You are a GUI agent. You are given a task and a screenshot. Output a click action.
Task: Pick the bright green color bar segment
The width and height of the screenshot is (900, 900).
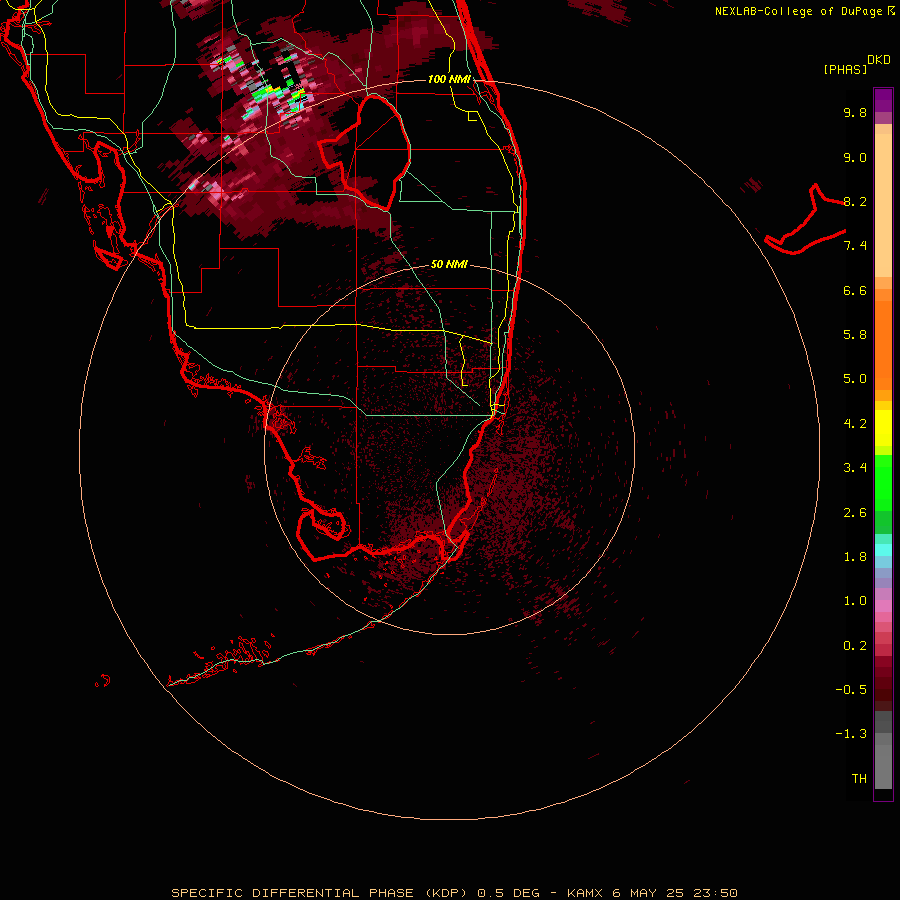coord(883,483)
